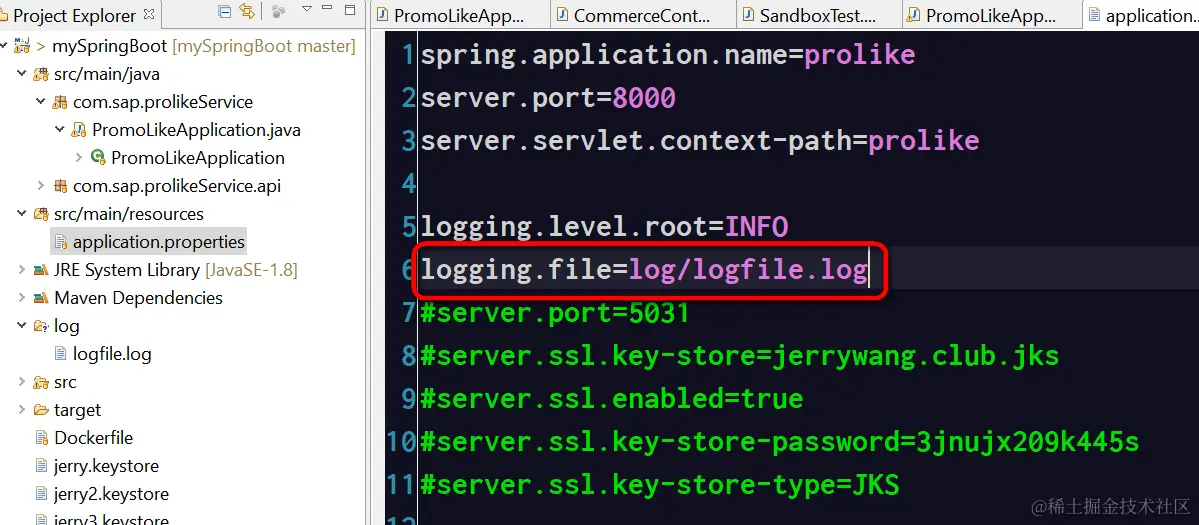Expand the PromoLikeApplication class node
1199x525 pixels.
click(79, 158)
